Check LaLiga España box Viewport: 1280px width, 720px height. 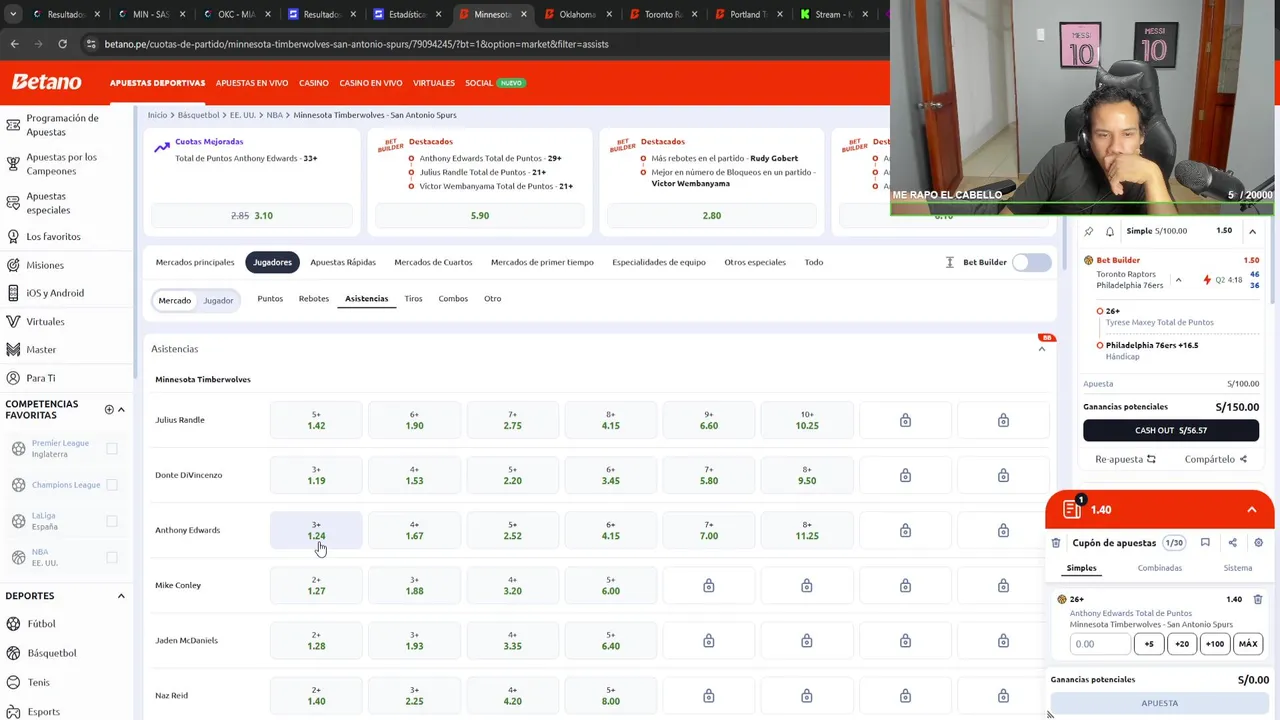click(112, 521)
